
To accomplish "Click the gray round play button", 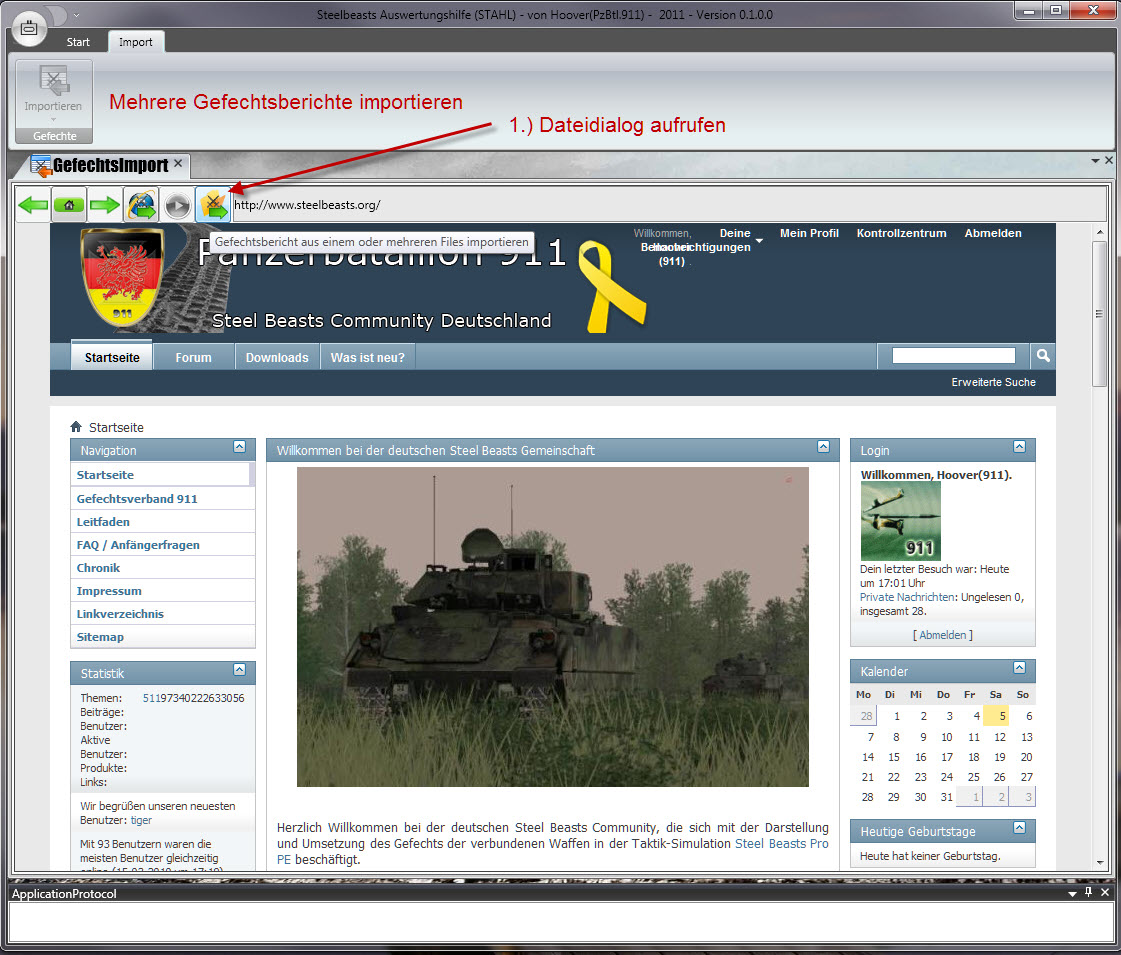I will pos(177,205).
